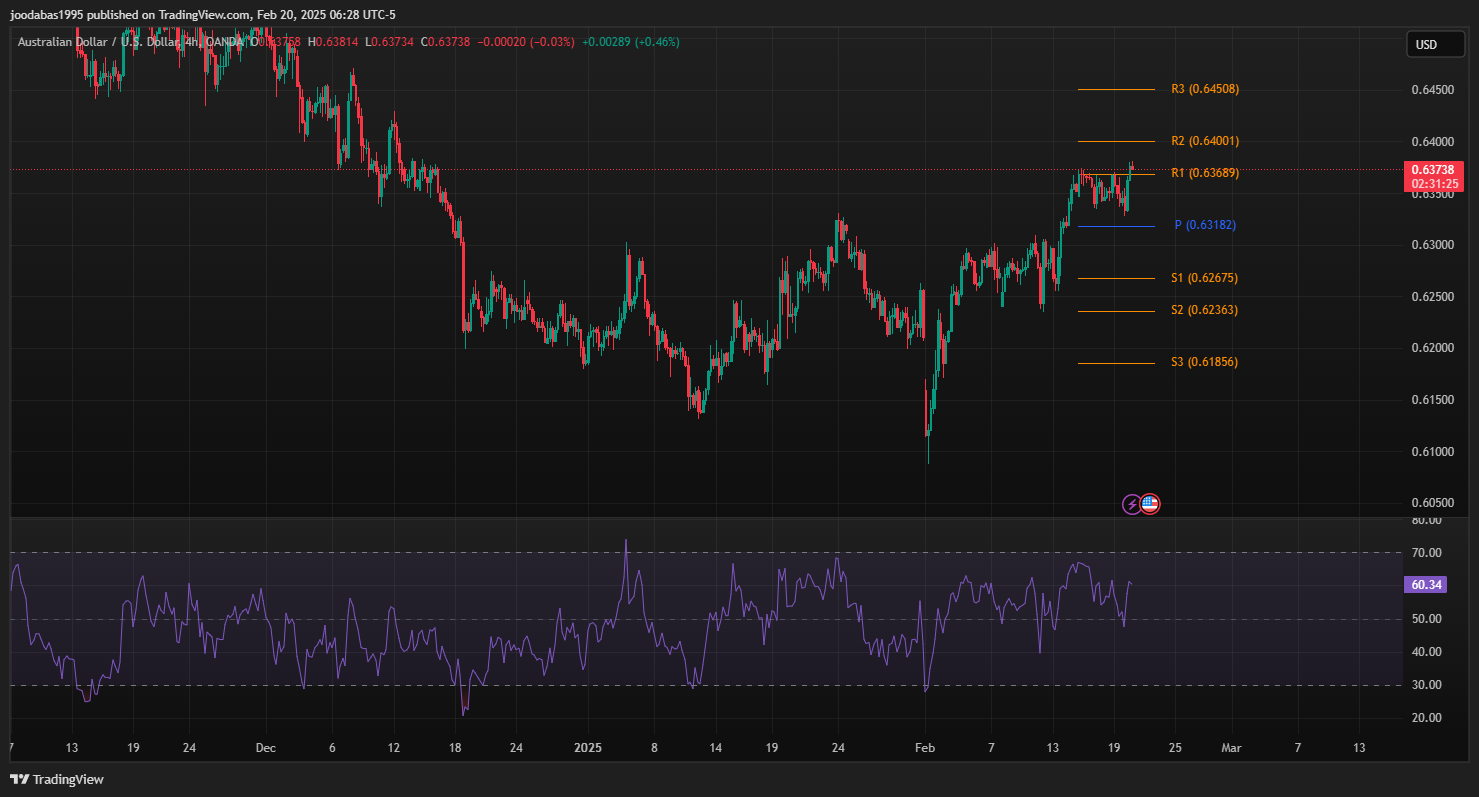Click the 0.62000 price axis label
This screenshot has height=797, width=1479.
point(1432,348)
